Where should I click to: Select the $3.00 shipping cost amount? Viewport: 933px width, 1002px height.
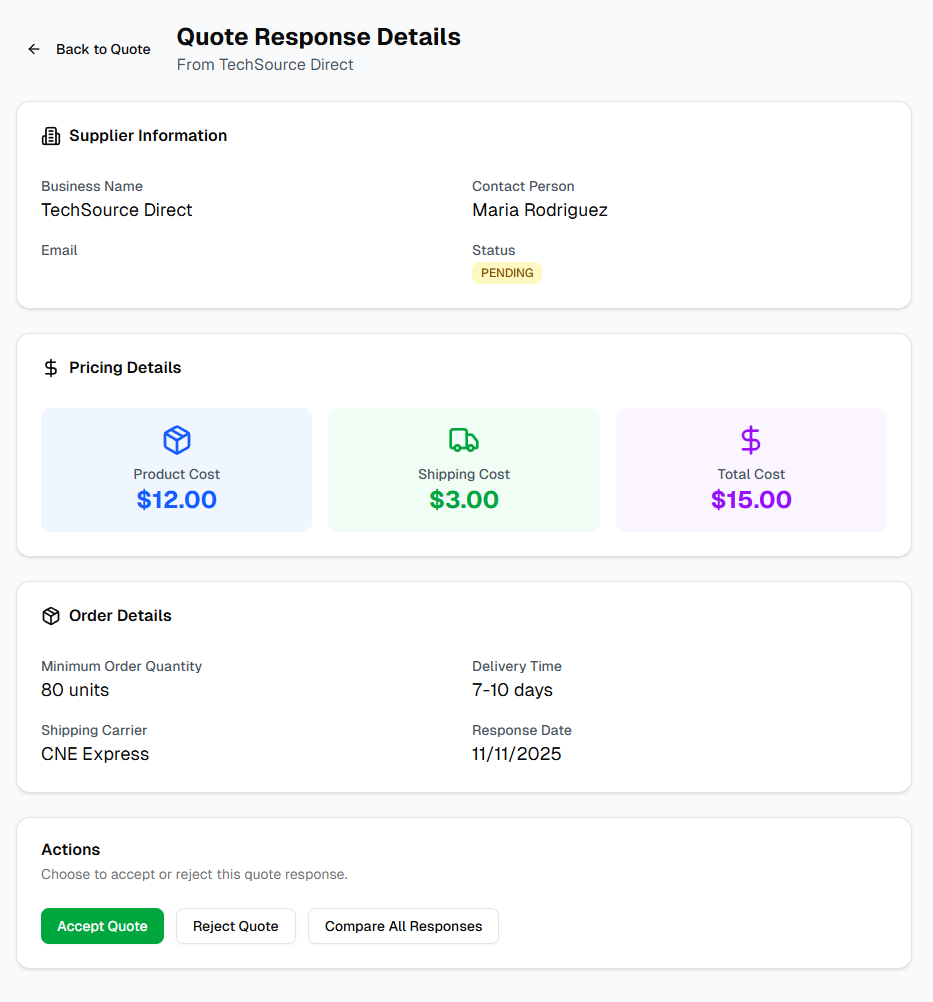(x=464, y=500)
